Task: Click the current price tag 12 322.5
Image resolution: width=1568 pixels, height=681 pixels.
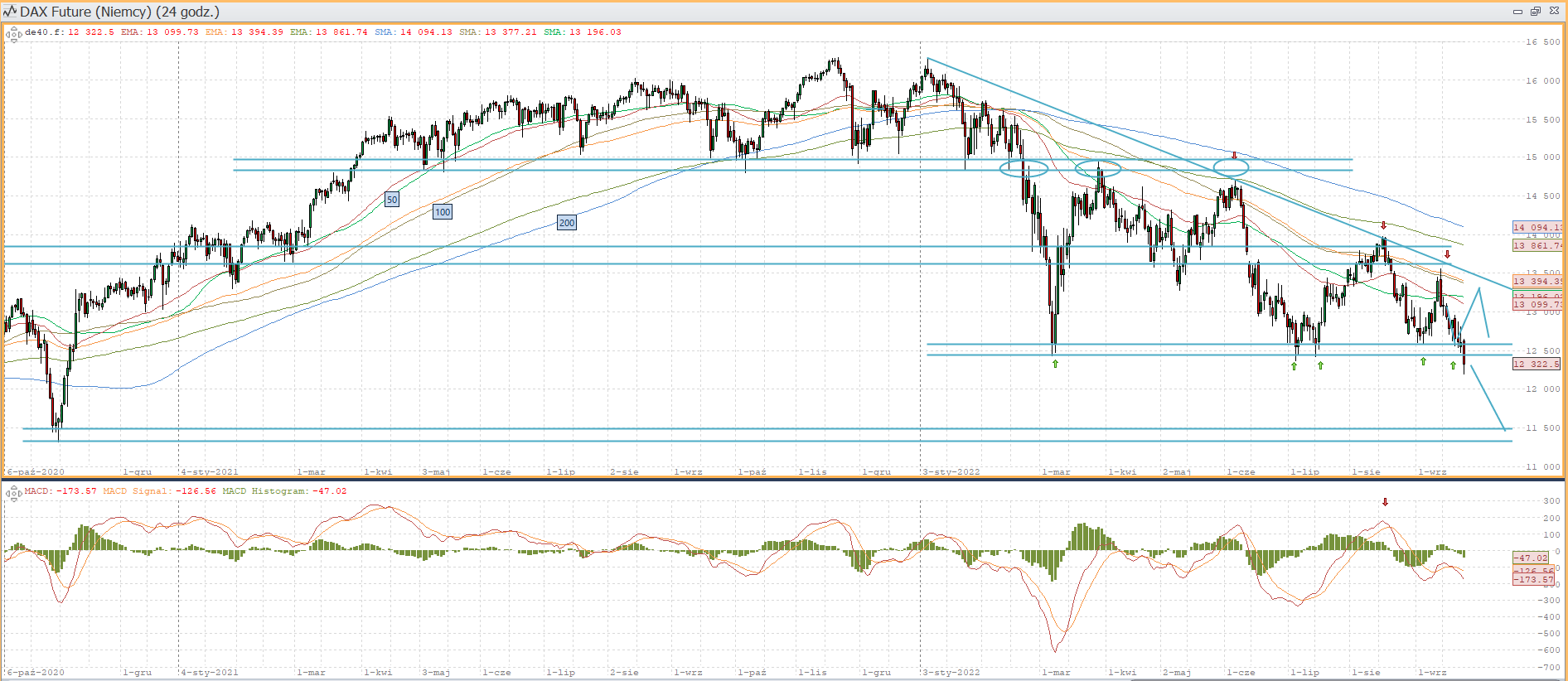Action: pyautogui.click(x=1537, y=364)
